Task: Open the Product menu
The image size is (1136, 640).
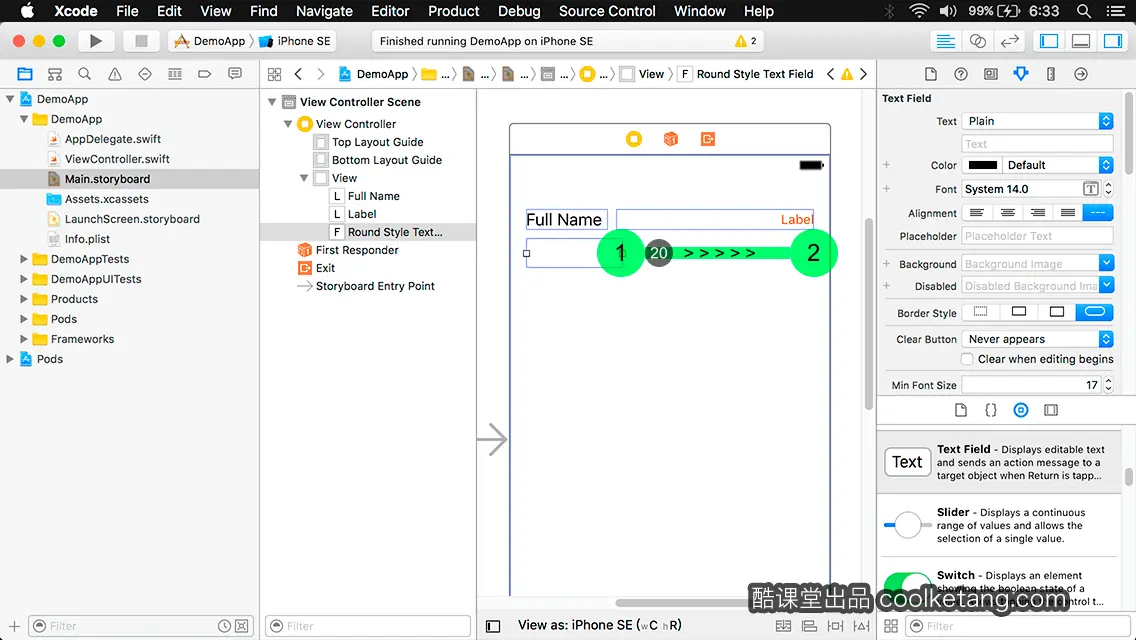Action: 454,11
